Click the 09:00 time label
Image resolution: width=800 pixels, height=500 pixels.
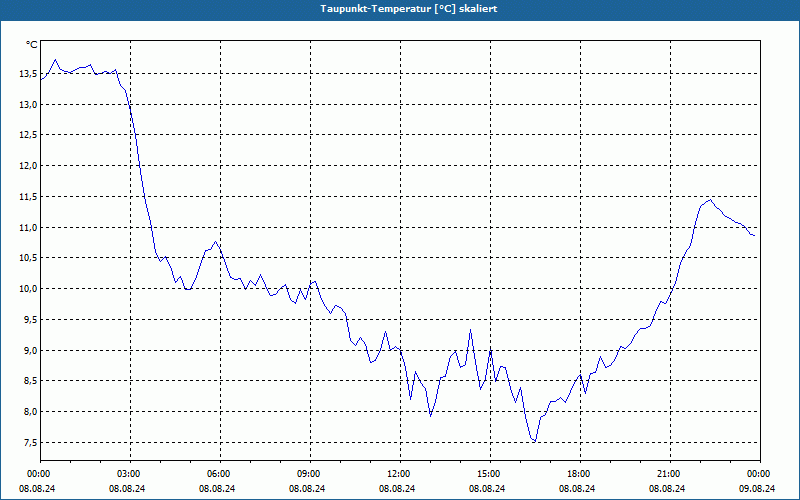click(x=307, y=474)
